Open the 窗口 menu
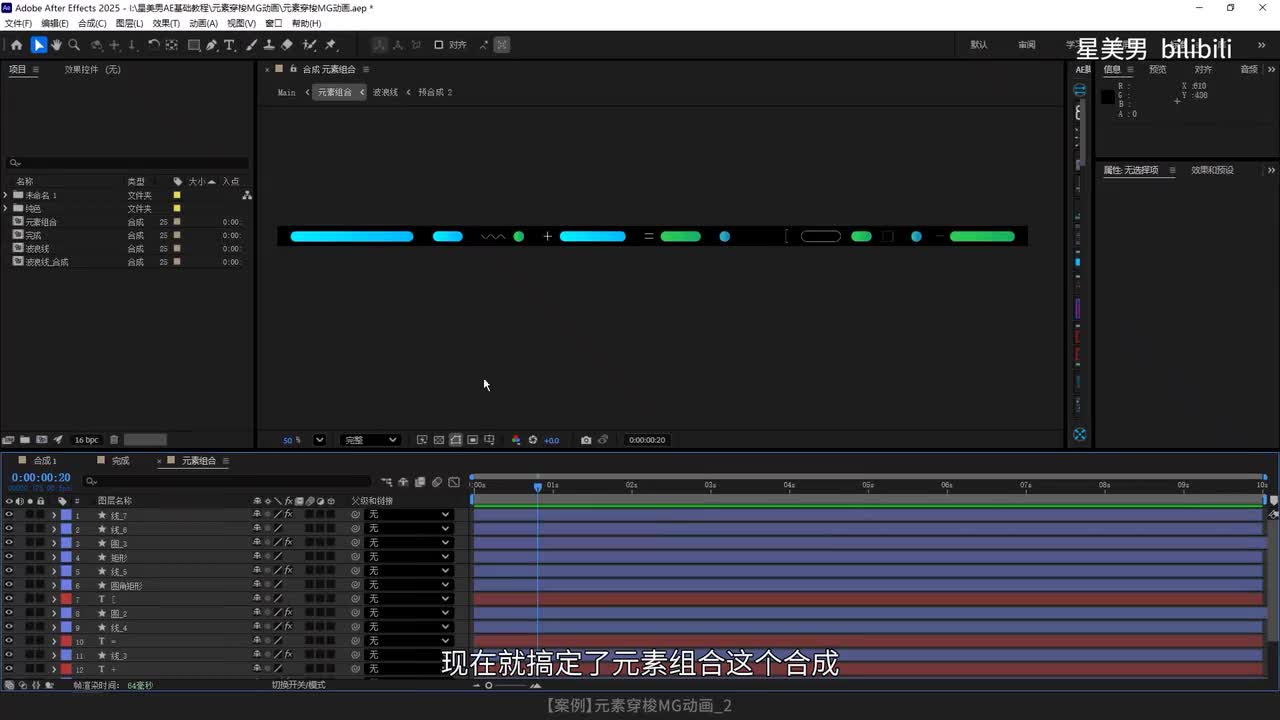Screen dimensions: 1280x720 pos(273,23)
